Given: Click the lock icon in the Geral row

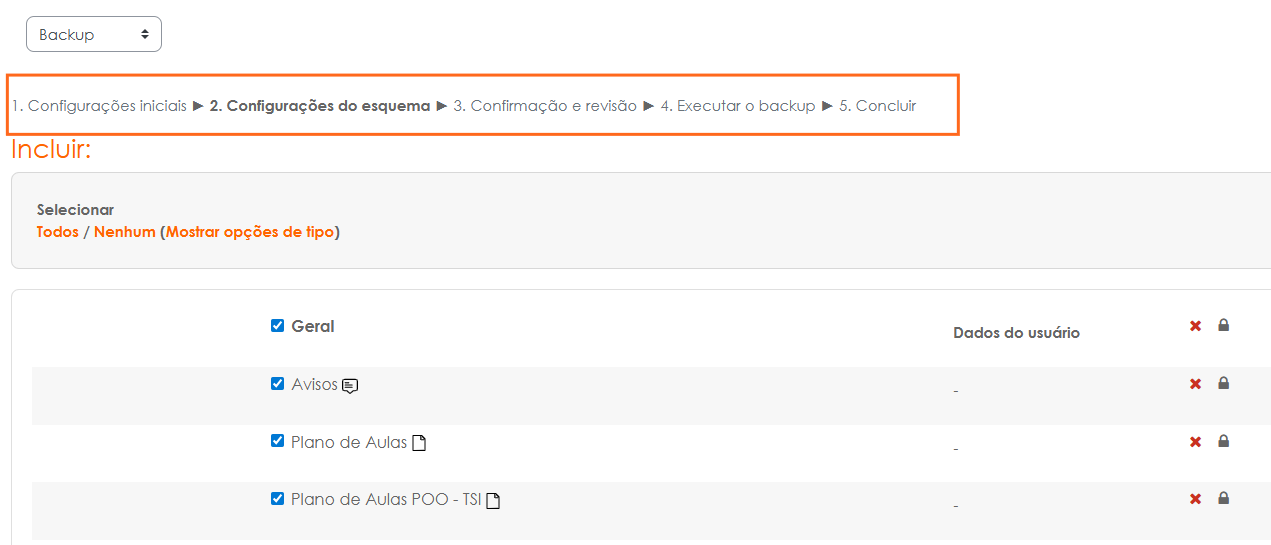Looking at the screenshot, I should point(1223,325).
